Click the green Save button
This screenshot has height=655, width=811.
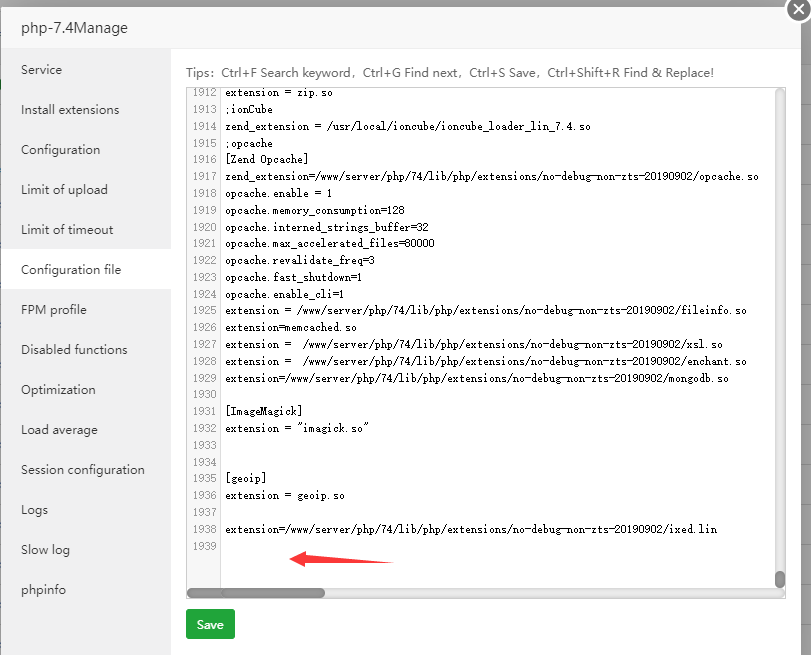(x=210, y=624)
